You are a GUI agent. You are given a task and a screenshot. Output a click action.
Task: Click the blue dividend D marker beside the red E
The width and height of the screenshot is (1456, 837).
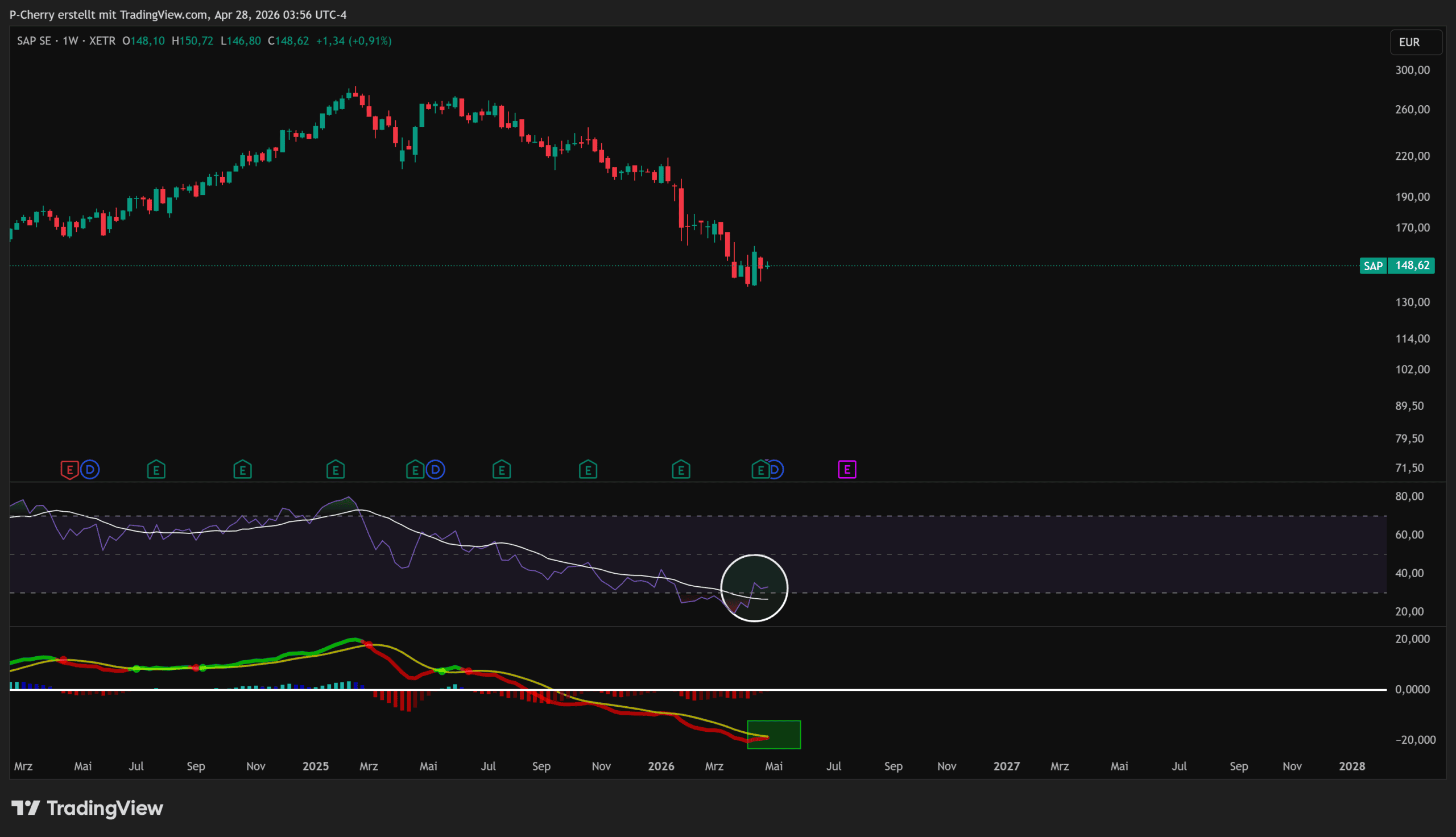90,470
